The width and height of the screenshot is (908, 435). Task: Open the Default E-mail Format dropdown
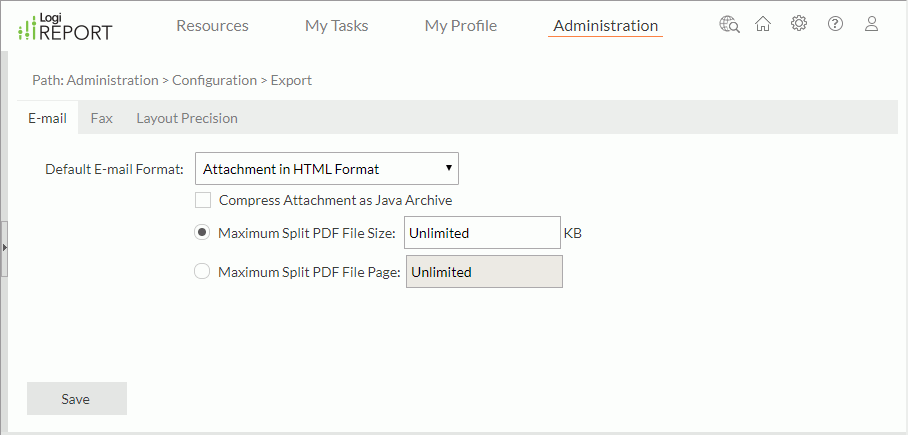[326, 169]
